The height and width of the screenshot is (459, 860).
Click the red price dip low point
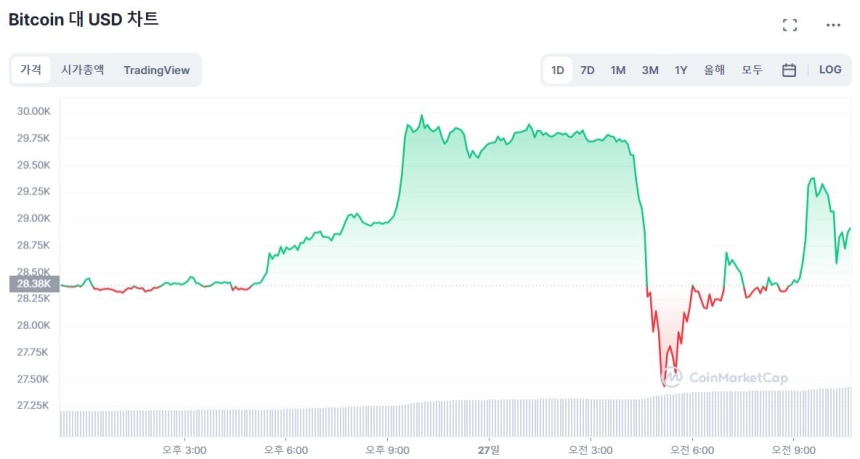tap(664, 386)
